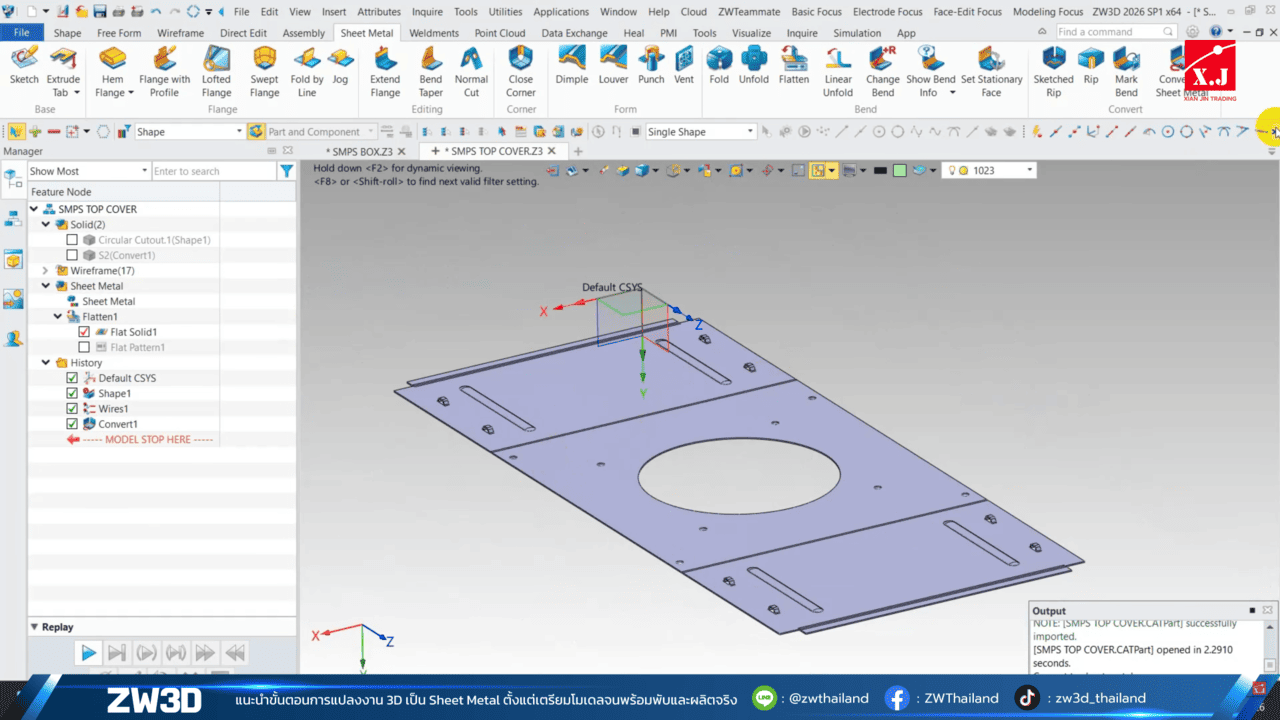Uncheck the Convert1 history node
The width and height of the screenshot is (1280, 720).
click(x=72, y=423)
